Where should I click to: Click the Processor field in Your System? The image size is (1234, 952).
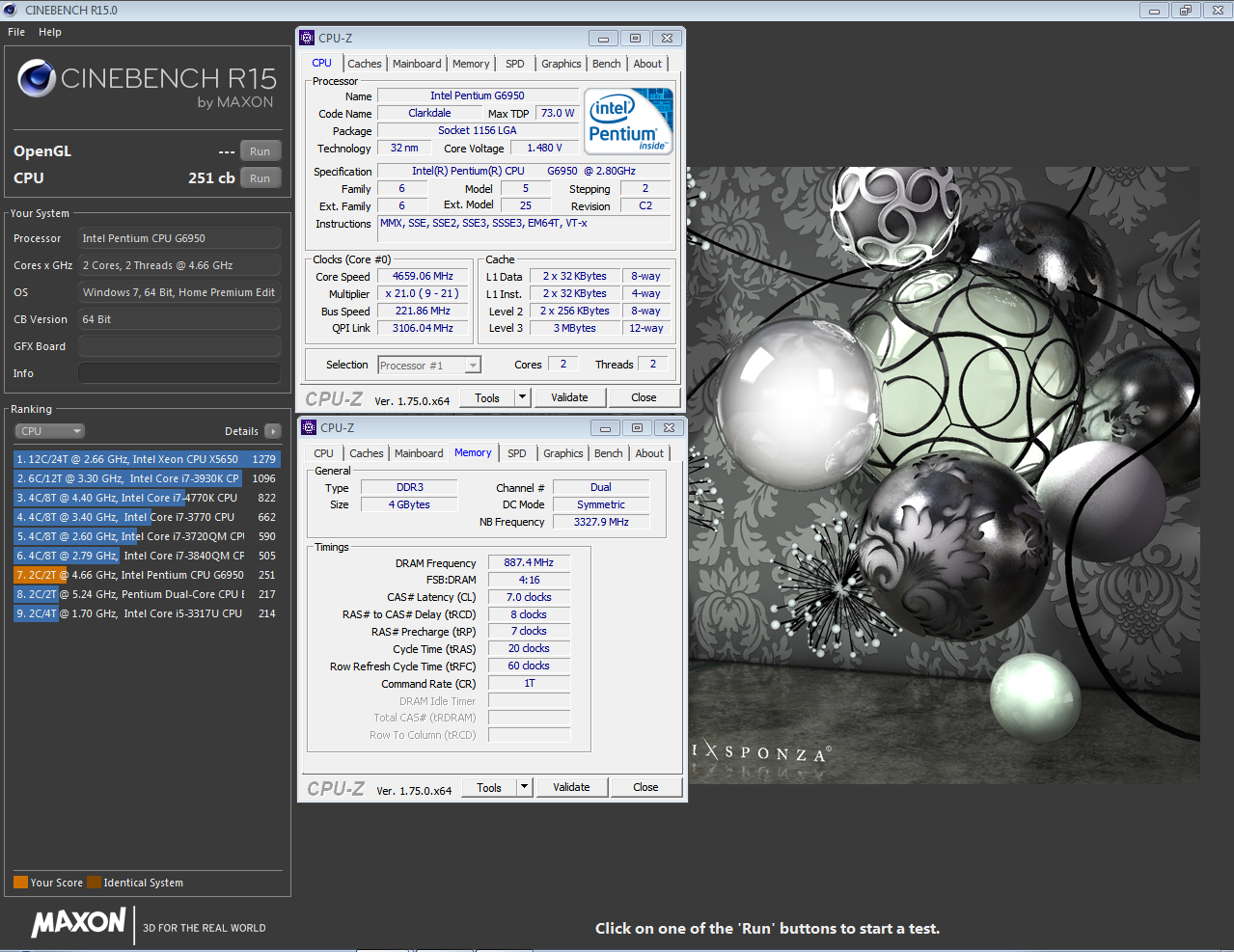(179, 238)
